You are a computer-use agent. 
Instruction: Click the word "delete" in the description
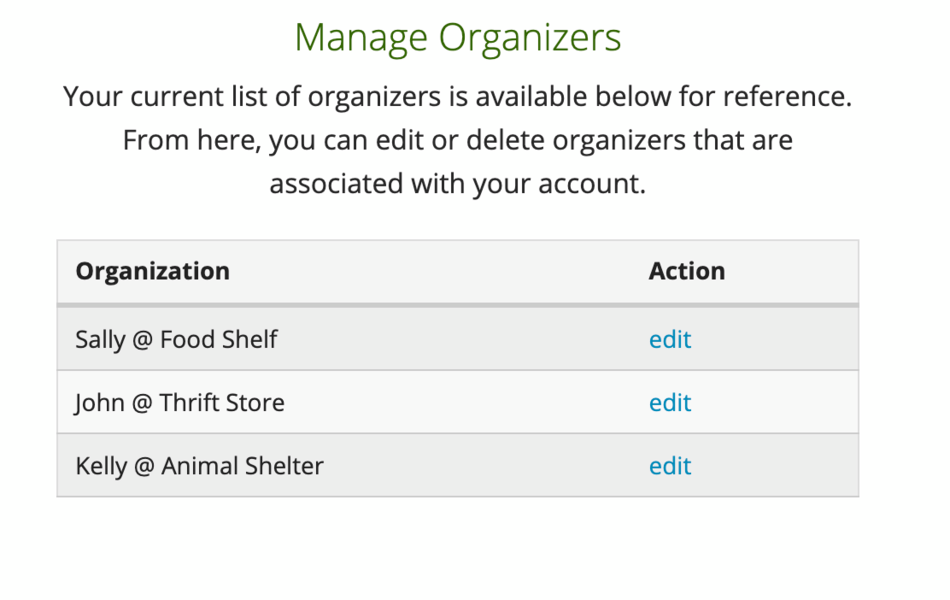(x=457, y=140)
